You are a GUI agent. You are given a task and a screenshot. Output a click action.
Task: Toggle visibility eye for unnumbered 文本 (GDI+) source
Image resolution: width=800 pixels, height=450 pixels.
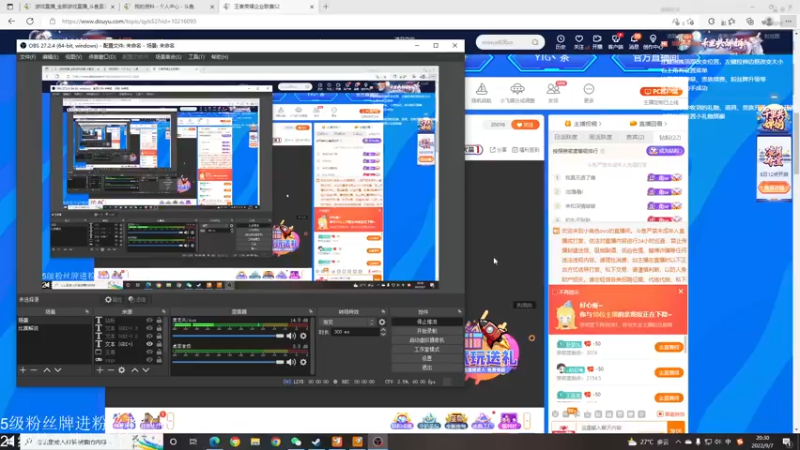(149, 344)
